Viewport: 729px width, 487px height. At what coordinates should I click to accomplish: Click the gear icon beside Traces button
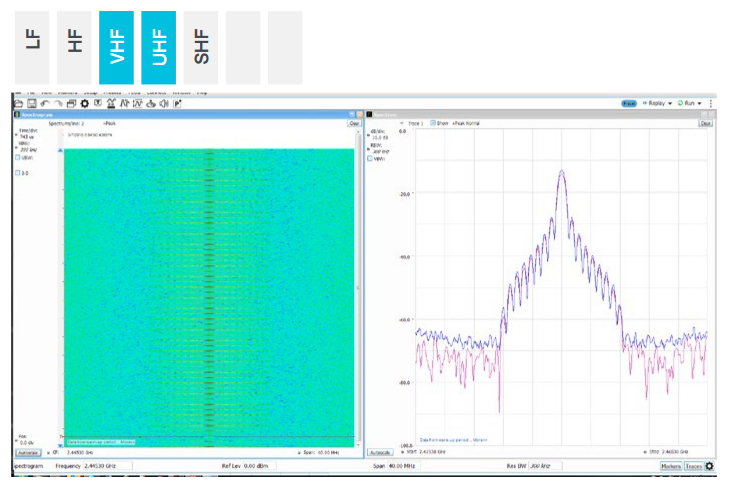[x=709, y=466]
